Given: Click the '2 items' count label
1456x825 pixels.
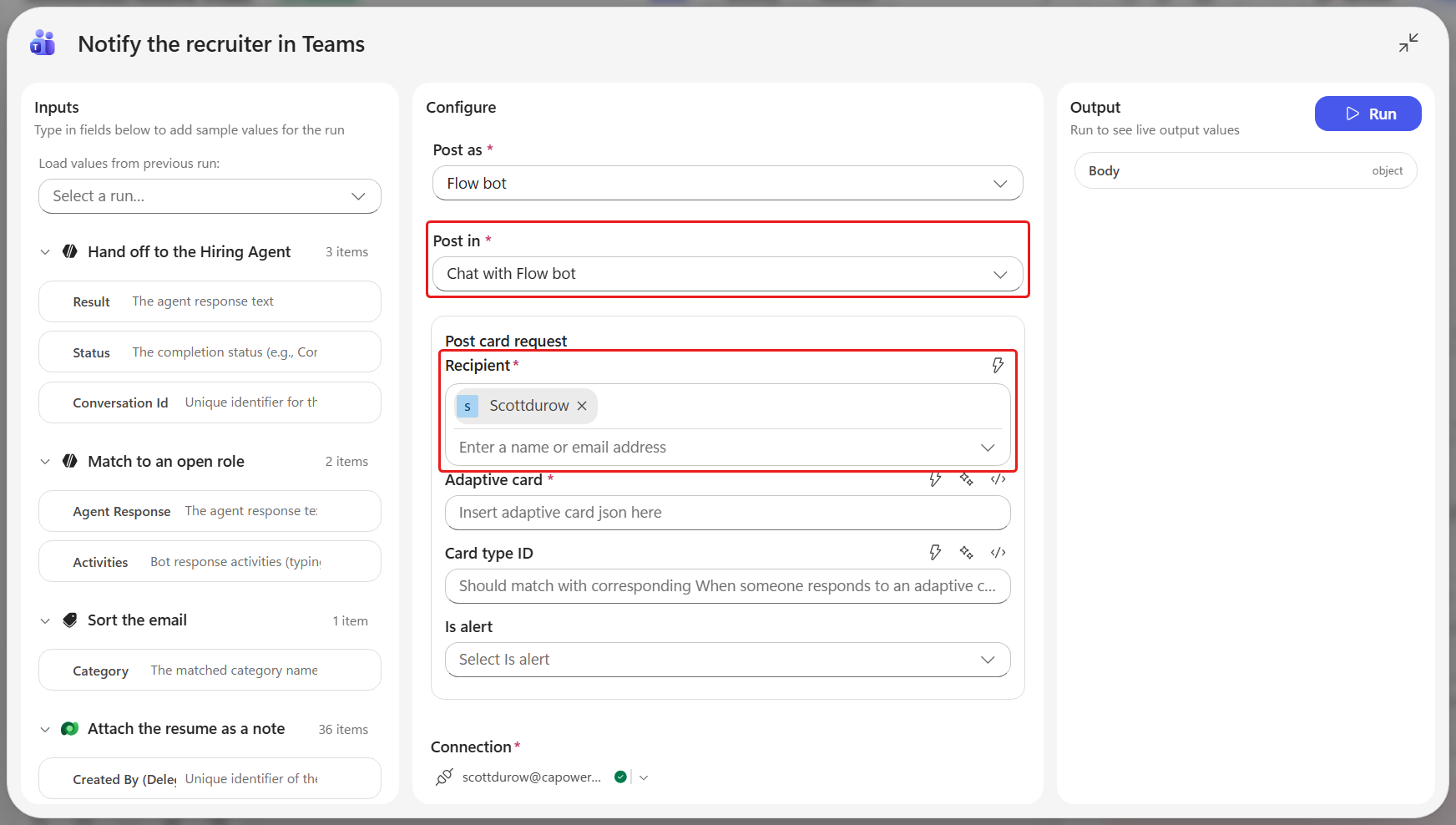Looking at the screenshot, I should click(346, 462).
